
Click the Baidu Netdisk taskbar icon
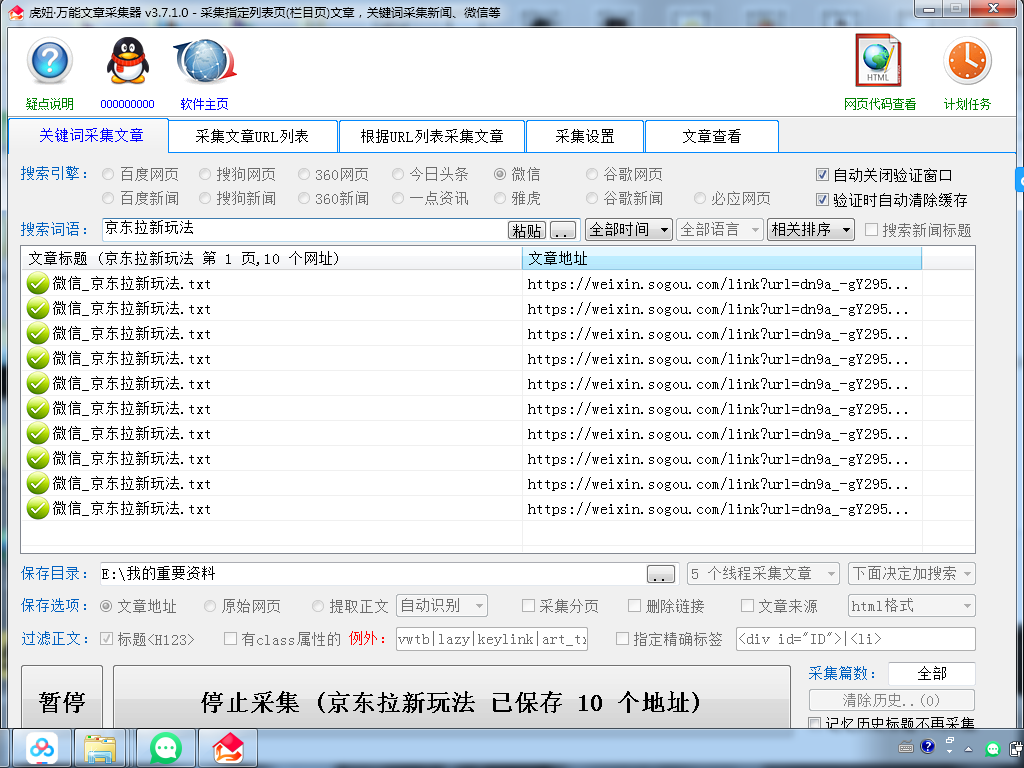tap(42, 748)
